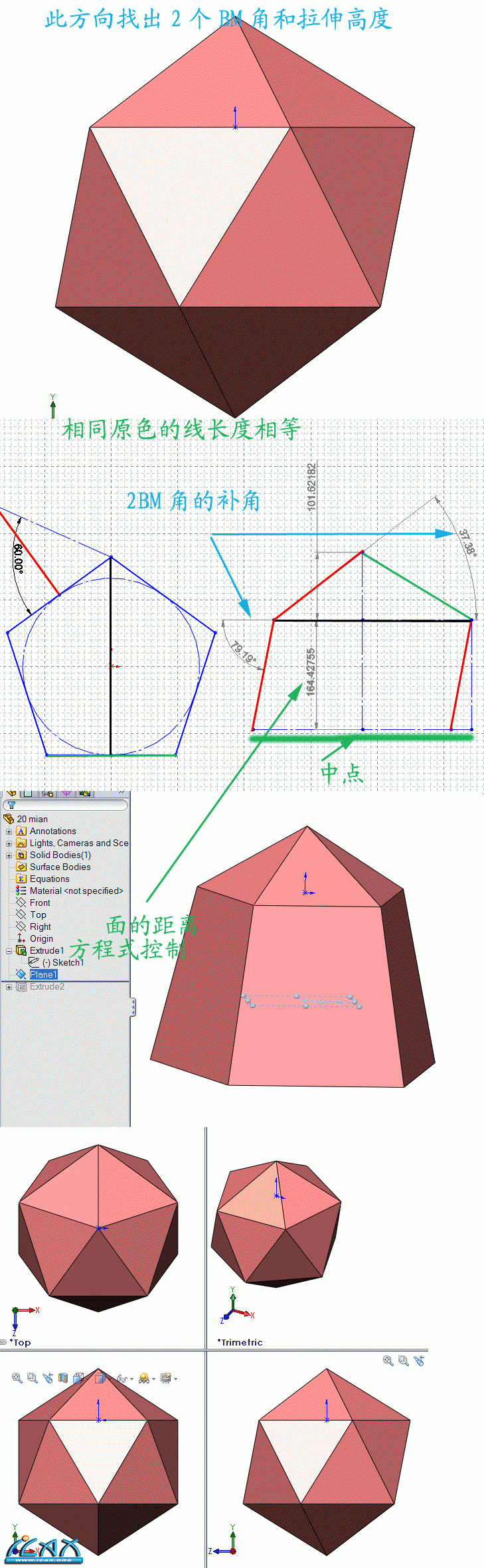Click the Solid Bodies folder icon

pyautogui.click(x=21, y=855)
